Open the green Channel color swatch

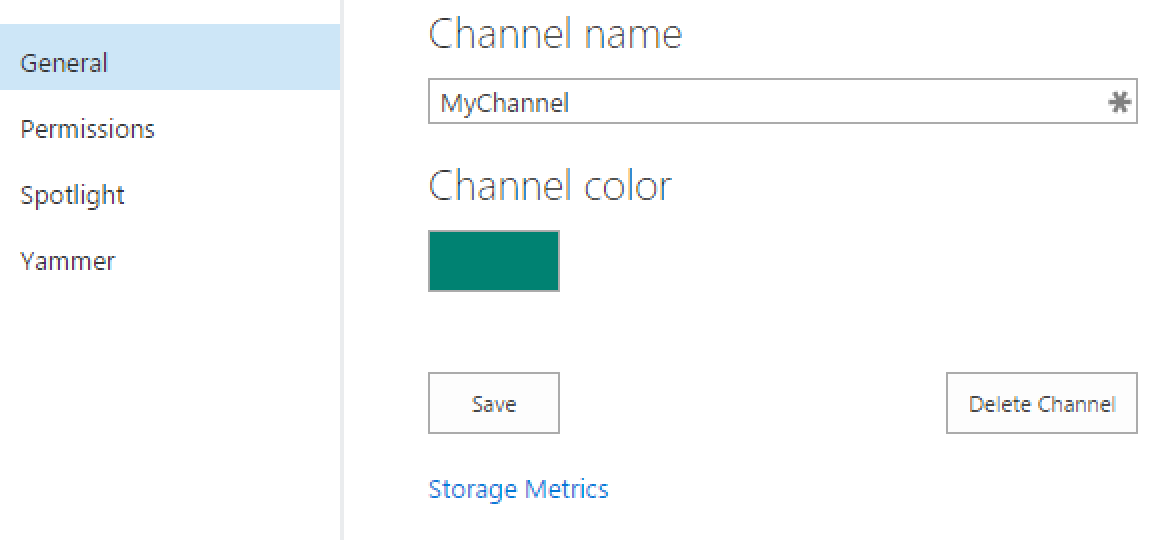click(x=494, y=261)
